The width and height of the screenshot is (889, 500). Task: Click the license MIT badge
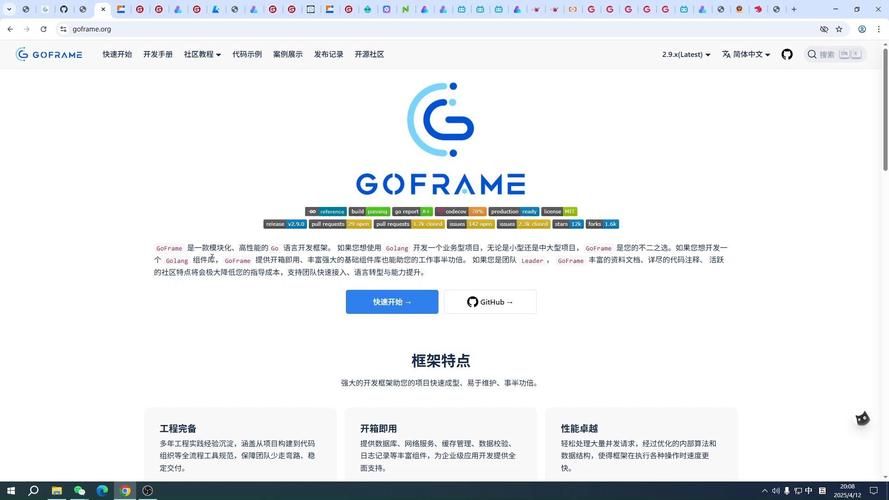click(560, 211)
